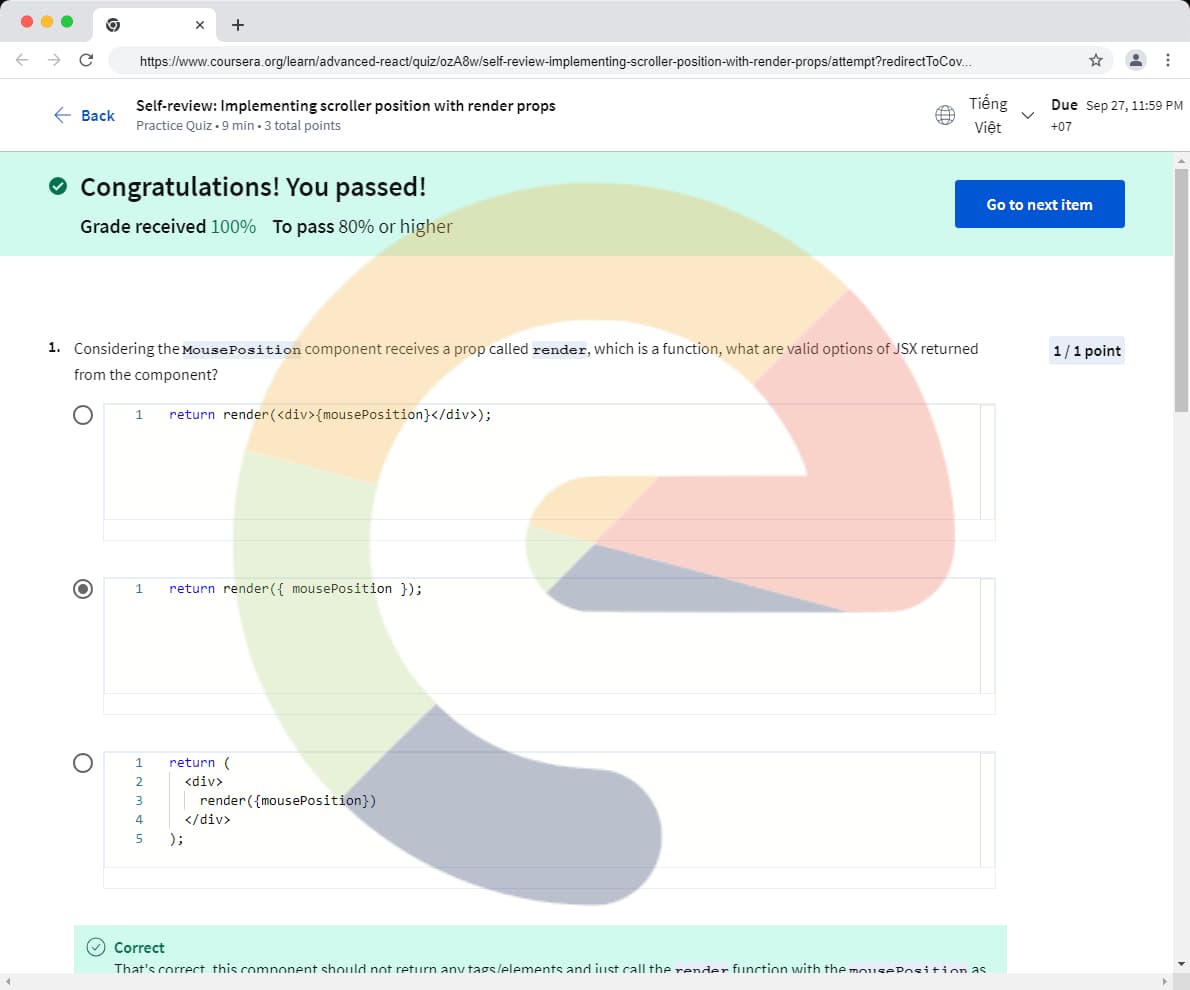Click the scroll down arrow of the page
1190x990 pixels.
pos(1181,964)
